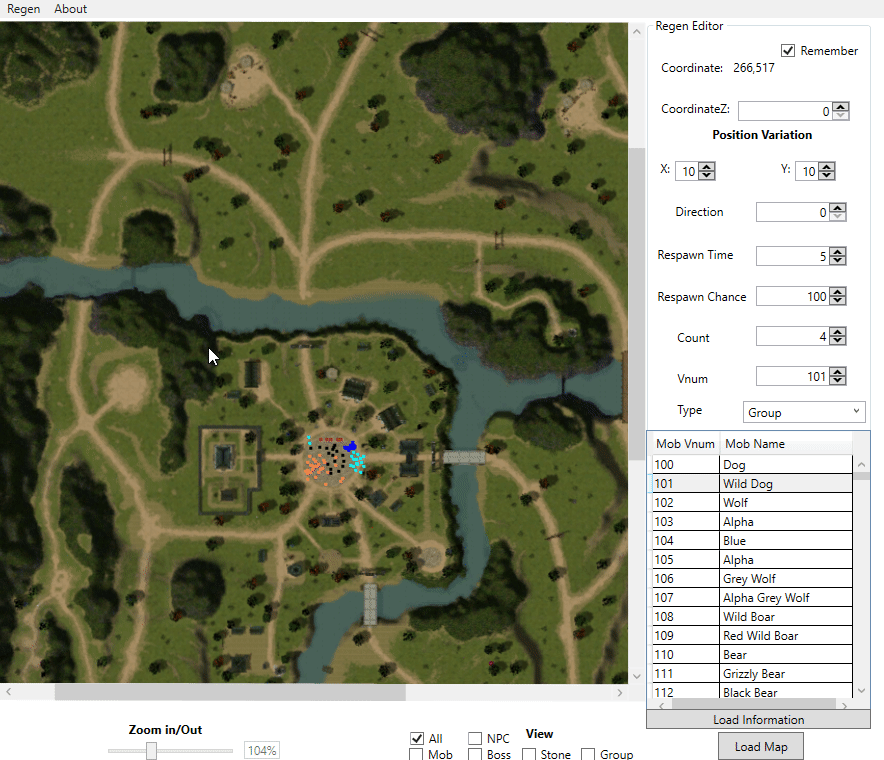Open the Type dropdown set to Group
Viewport: 884px width, 760px height.
[804, 412]
